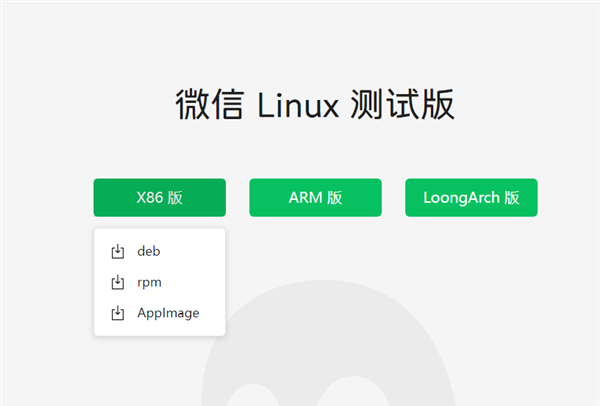
Task: Click the download icon beside rpm
Action: click(x=117, y=282)
